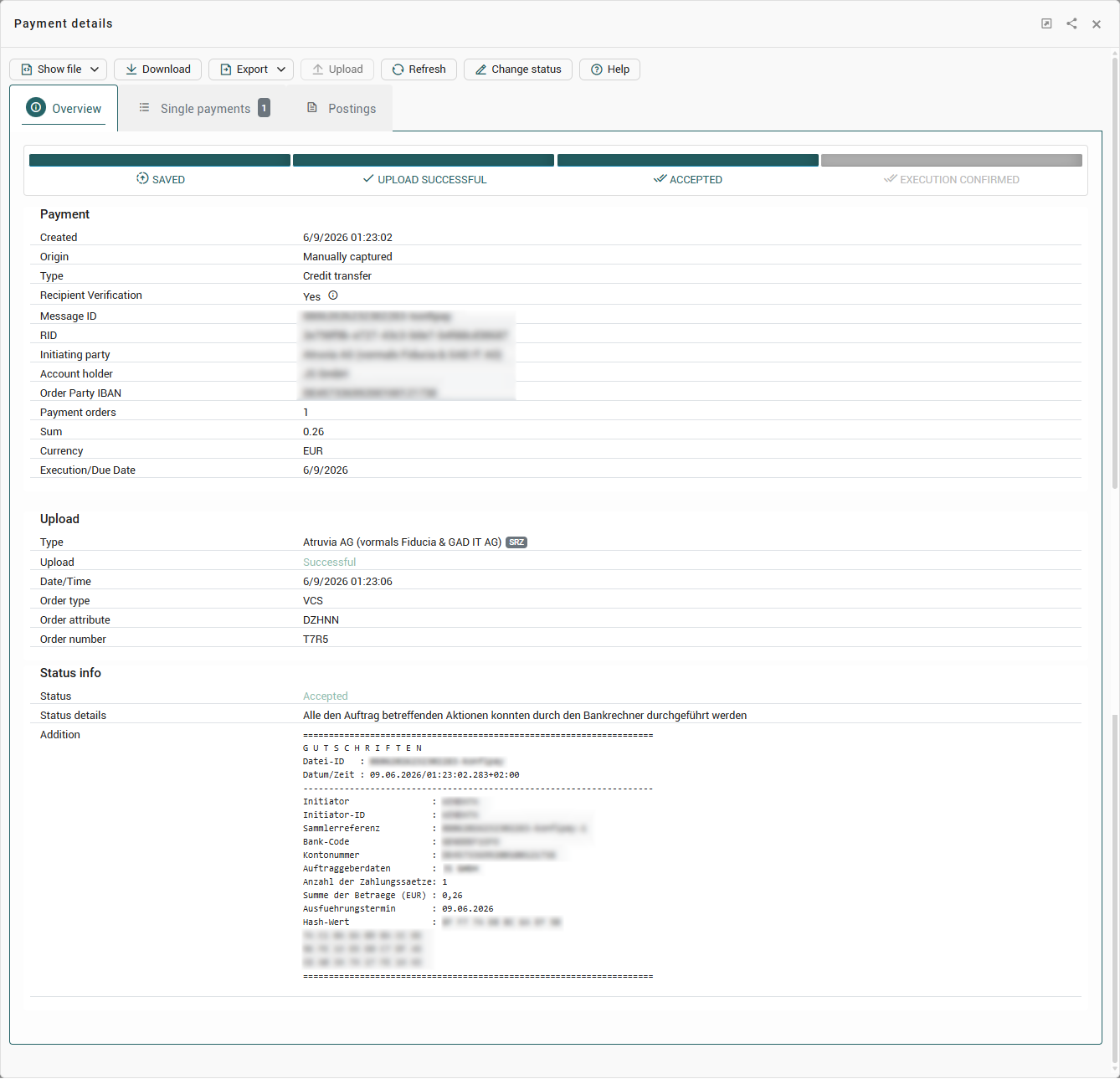Viewport: 1120px width, 1079px height.
Task: Open the Postings tab
Action: 341,108
